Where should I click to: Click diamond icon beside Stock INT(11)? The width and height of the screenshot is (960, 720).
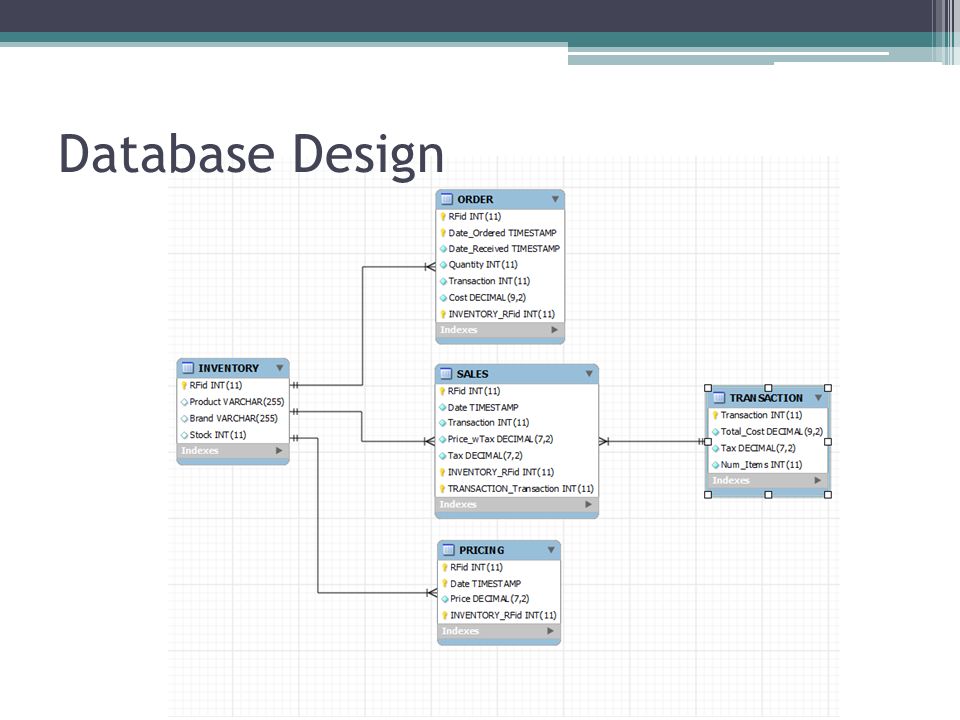tap(184, 435)
